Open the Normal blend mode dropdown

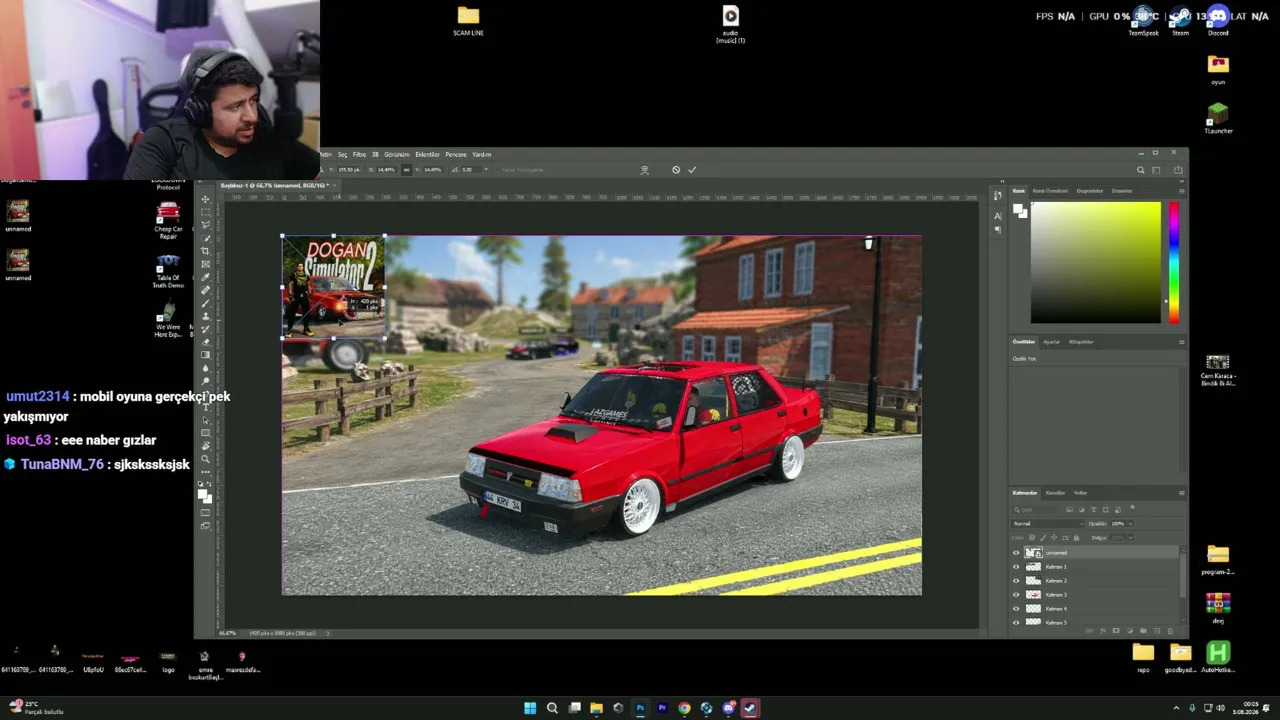pos(1048,524)
